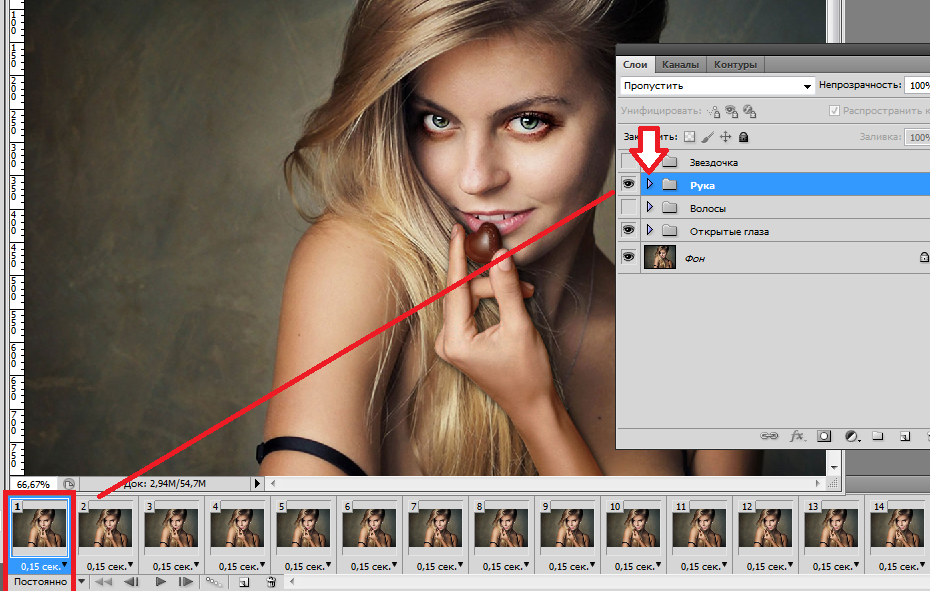This screenshot has height=591, width=930.
Task: Open the fx layer style menu
Action: [797, 437]
